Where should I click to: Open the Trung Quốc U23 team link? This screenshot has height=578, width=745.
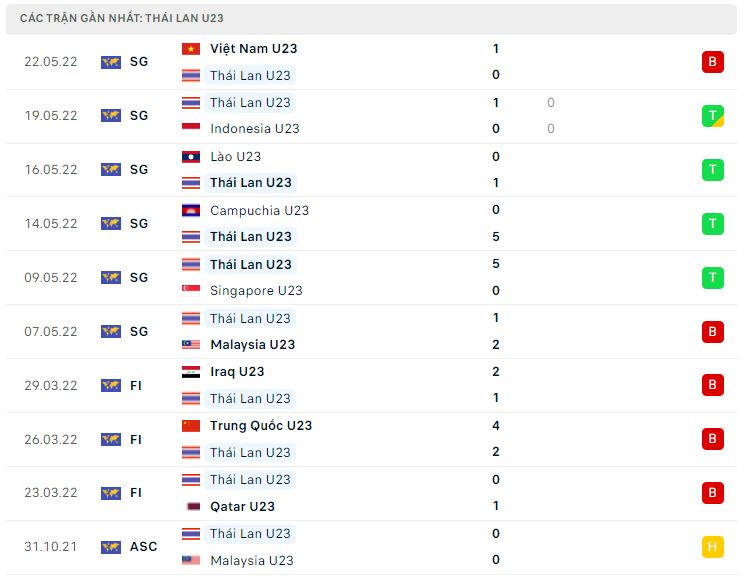261,426
